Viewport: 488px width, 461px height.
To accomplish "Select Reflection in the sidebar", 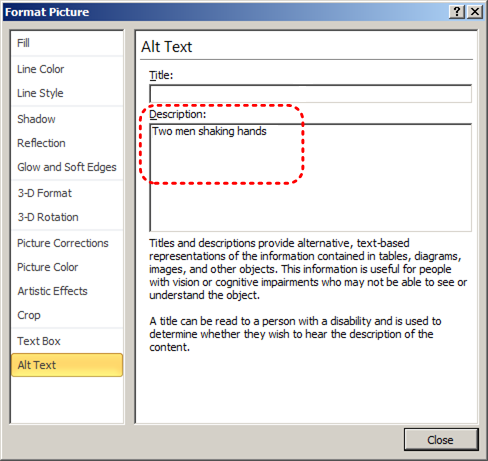I will (67, 143).
